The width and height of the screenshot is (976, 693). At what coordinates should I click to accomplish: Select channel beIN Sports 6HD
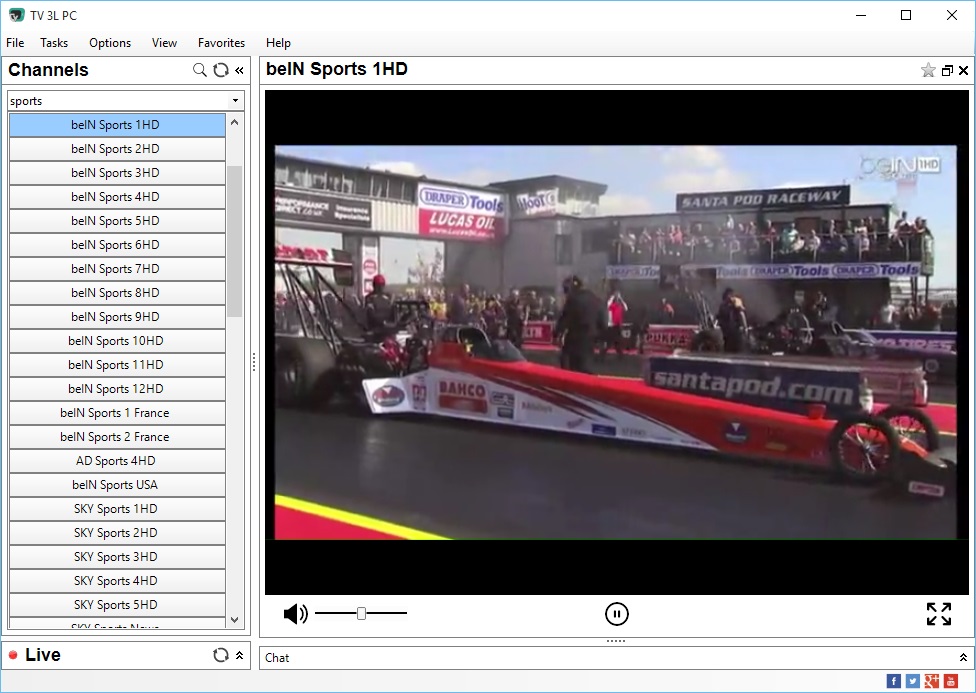(117, 245)
